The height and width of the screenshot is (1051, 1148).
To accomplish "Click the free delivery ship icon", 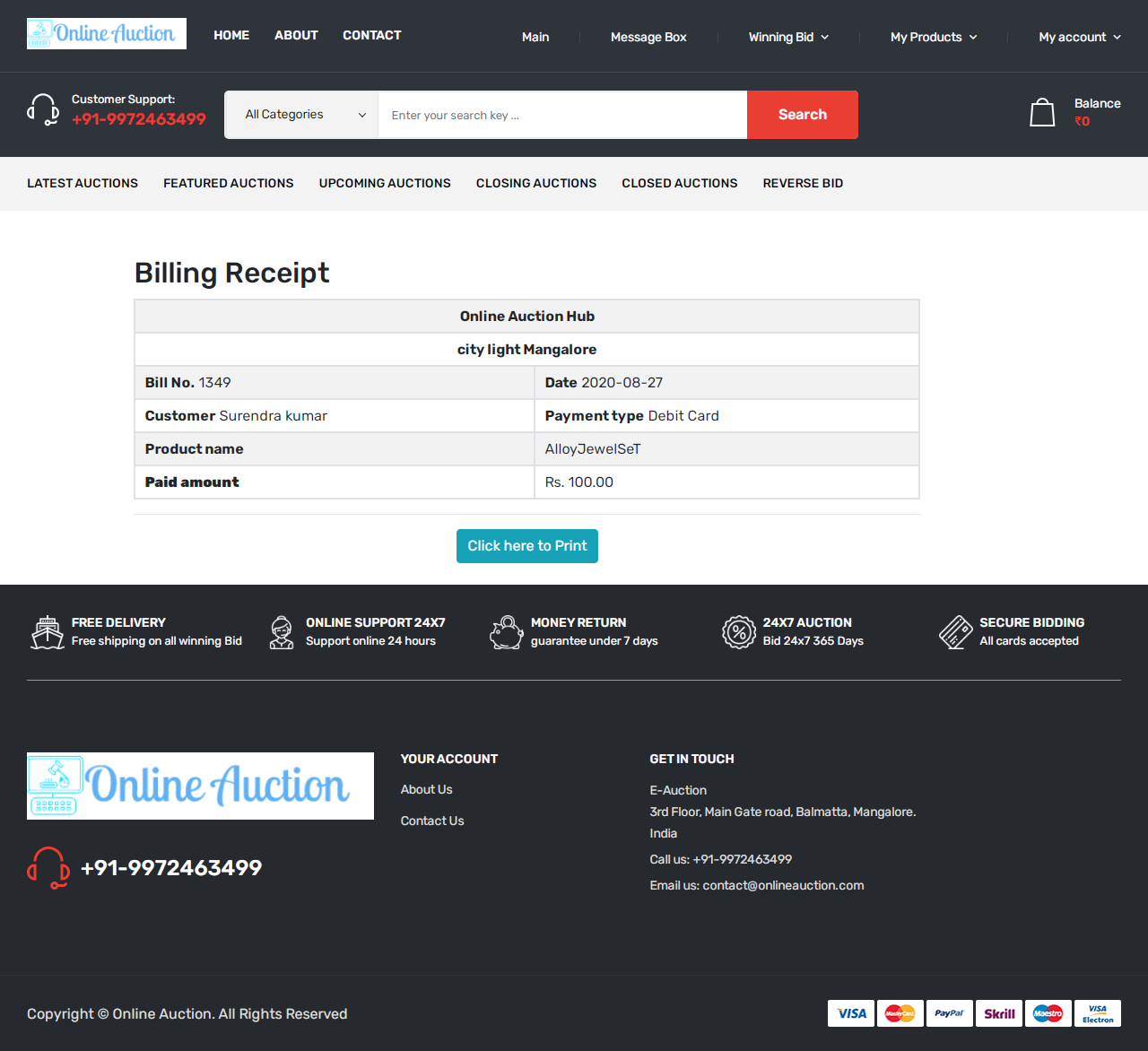I will coord(47,632).
